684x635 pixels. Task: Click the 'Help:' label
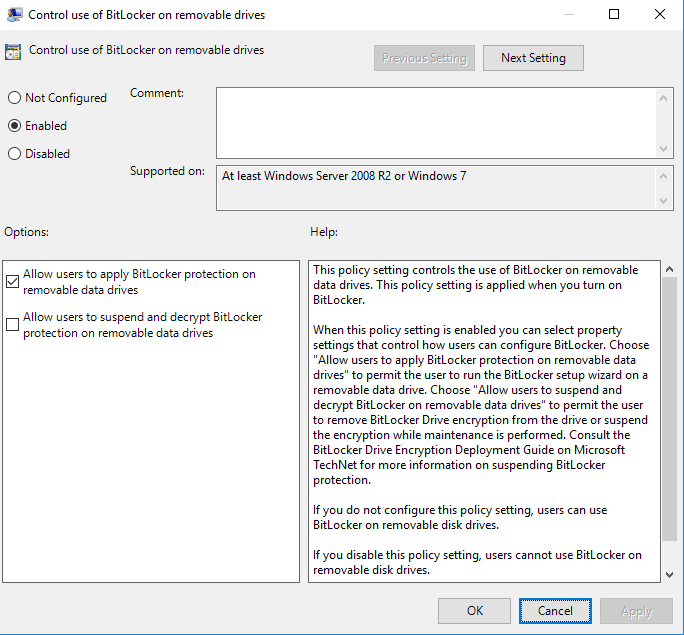pos(324,232)
